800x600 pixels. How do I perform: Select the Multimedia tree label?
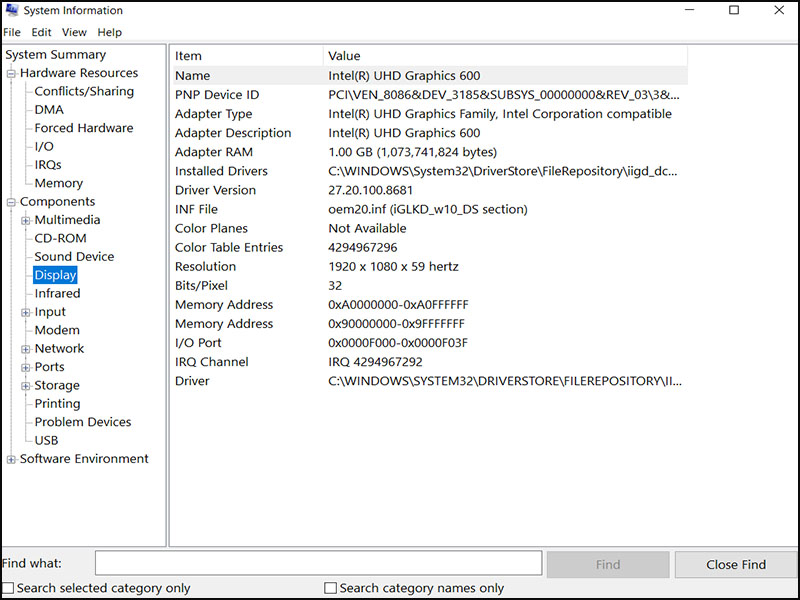point(67,220)
